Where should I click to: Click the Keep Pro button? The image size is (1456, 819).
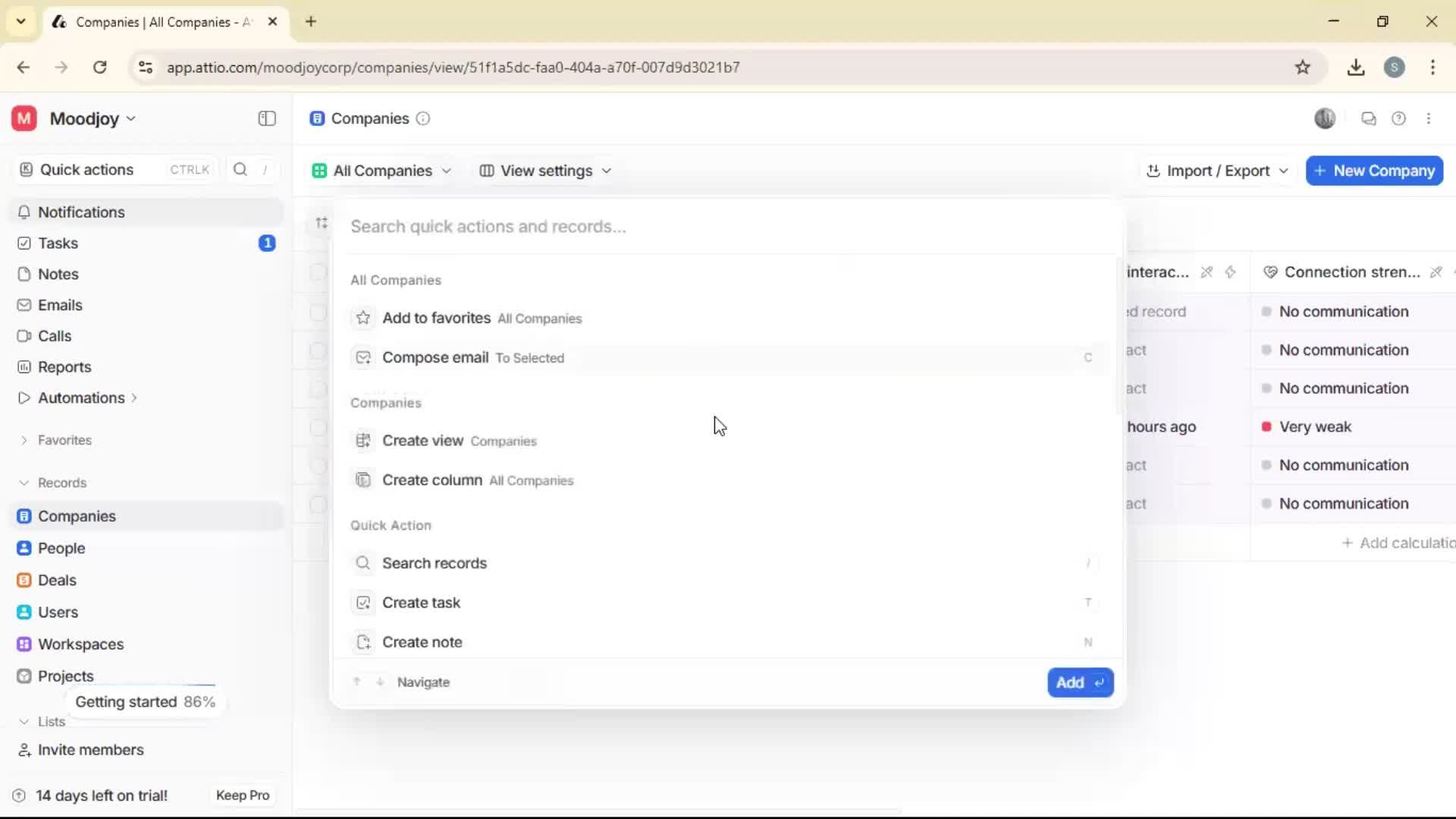(242, 795)
